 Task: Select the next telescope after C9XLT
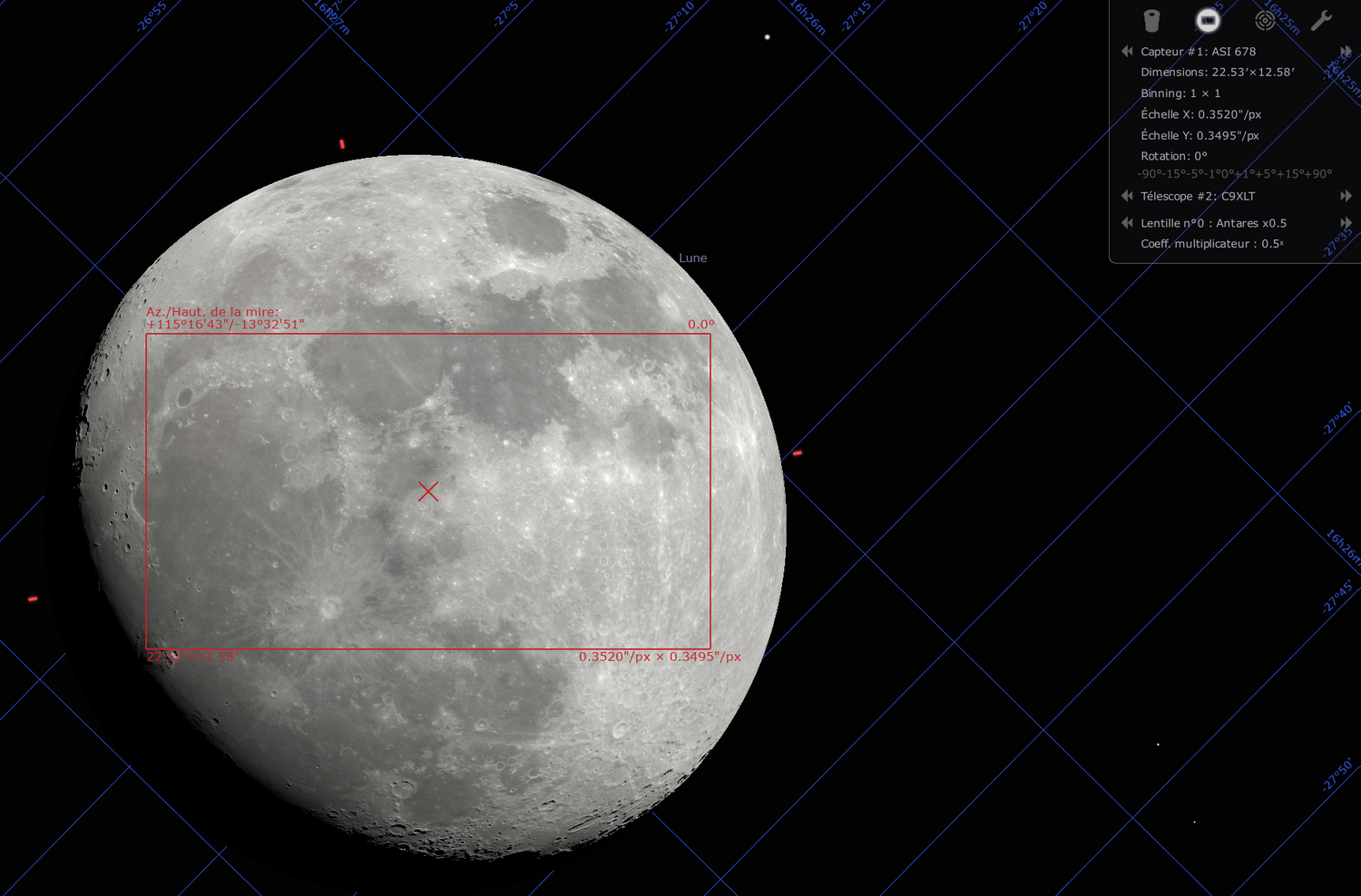coord(1346,196)
